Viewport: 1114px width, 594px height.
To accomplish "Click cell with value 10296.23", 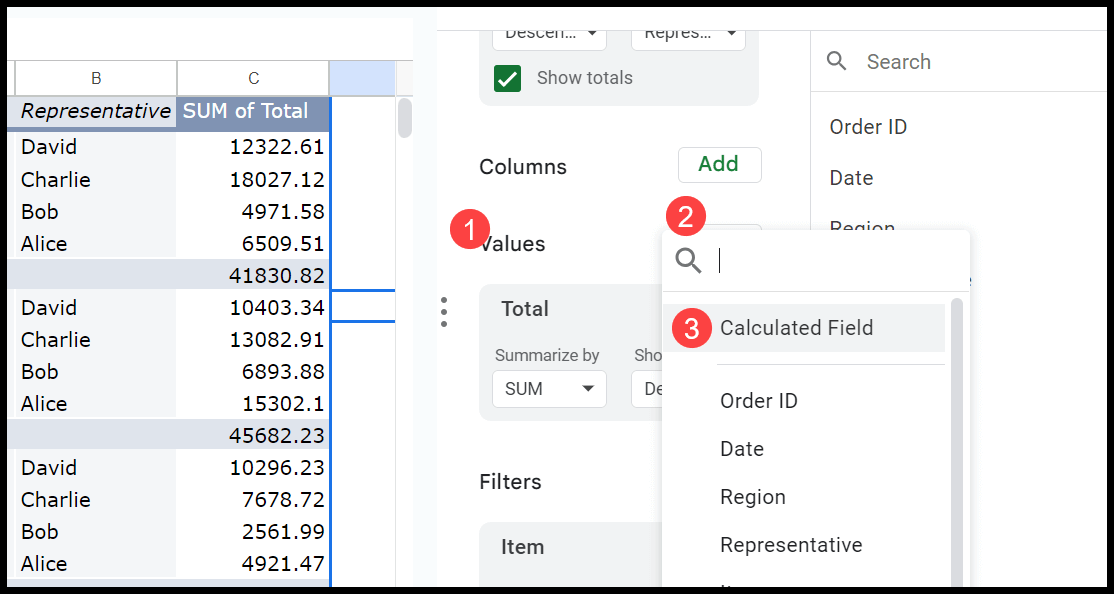I will click(254, 468).
